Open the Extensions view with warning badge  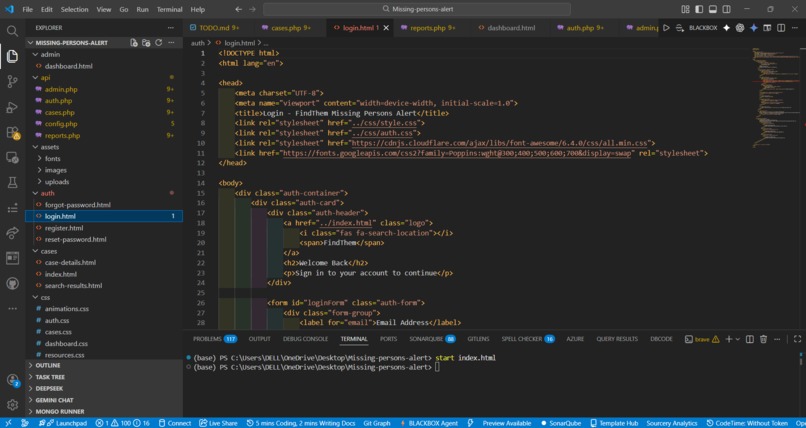tap(12, 133)
